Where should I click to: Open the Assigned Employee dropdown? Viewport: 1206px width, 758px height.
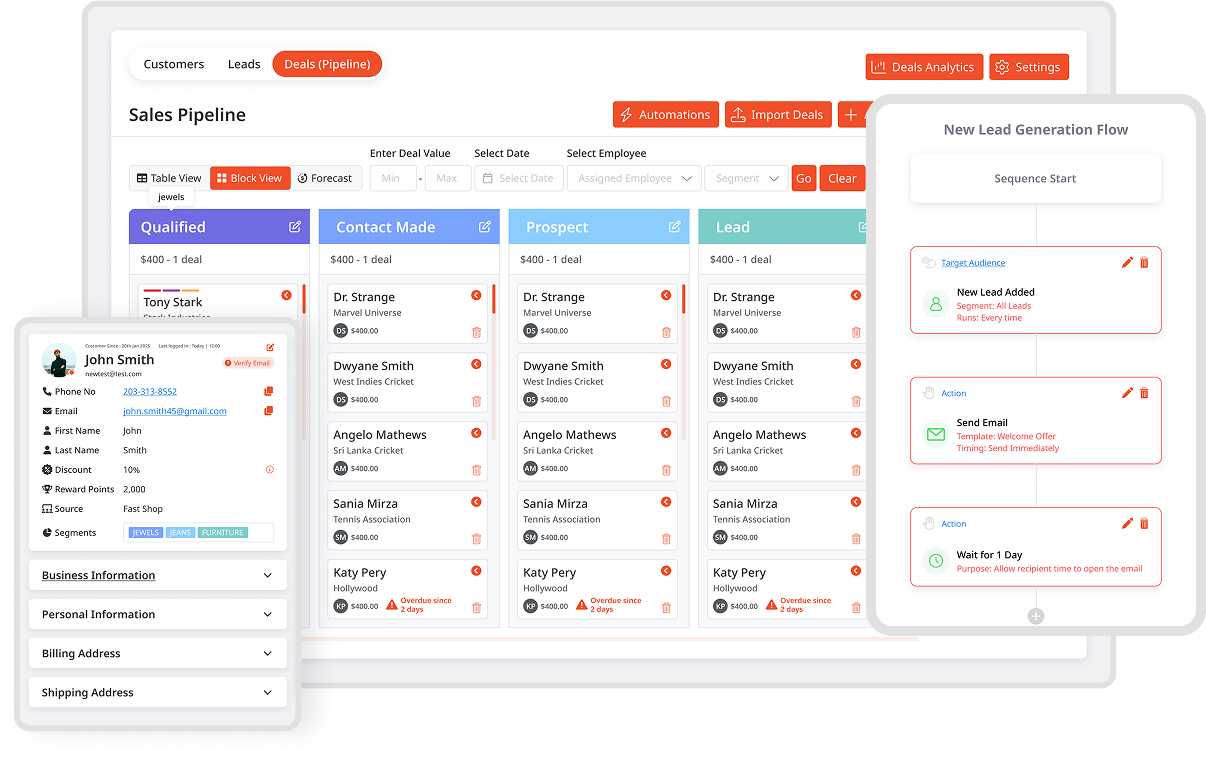(634, 178)
